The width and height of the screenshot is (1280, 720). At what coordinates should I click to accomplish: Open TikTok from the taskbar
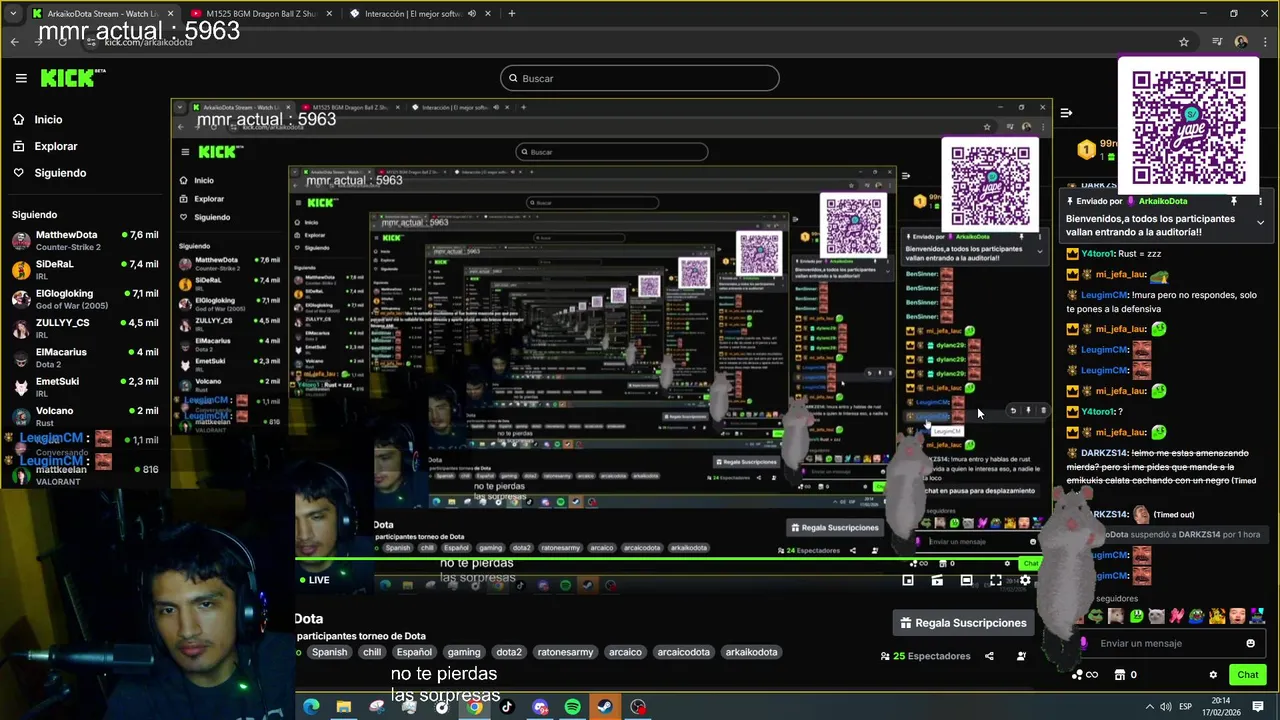click(507, 707)
